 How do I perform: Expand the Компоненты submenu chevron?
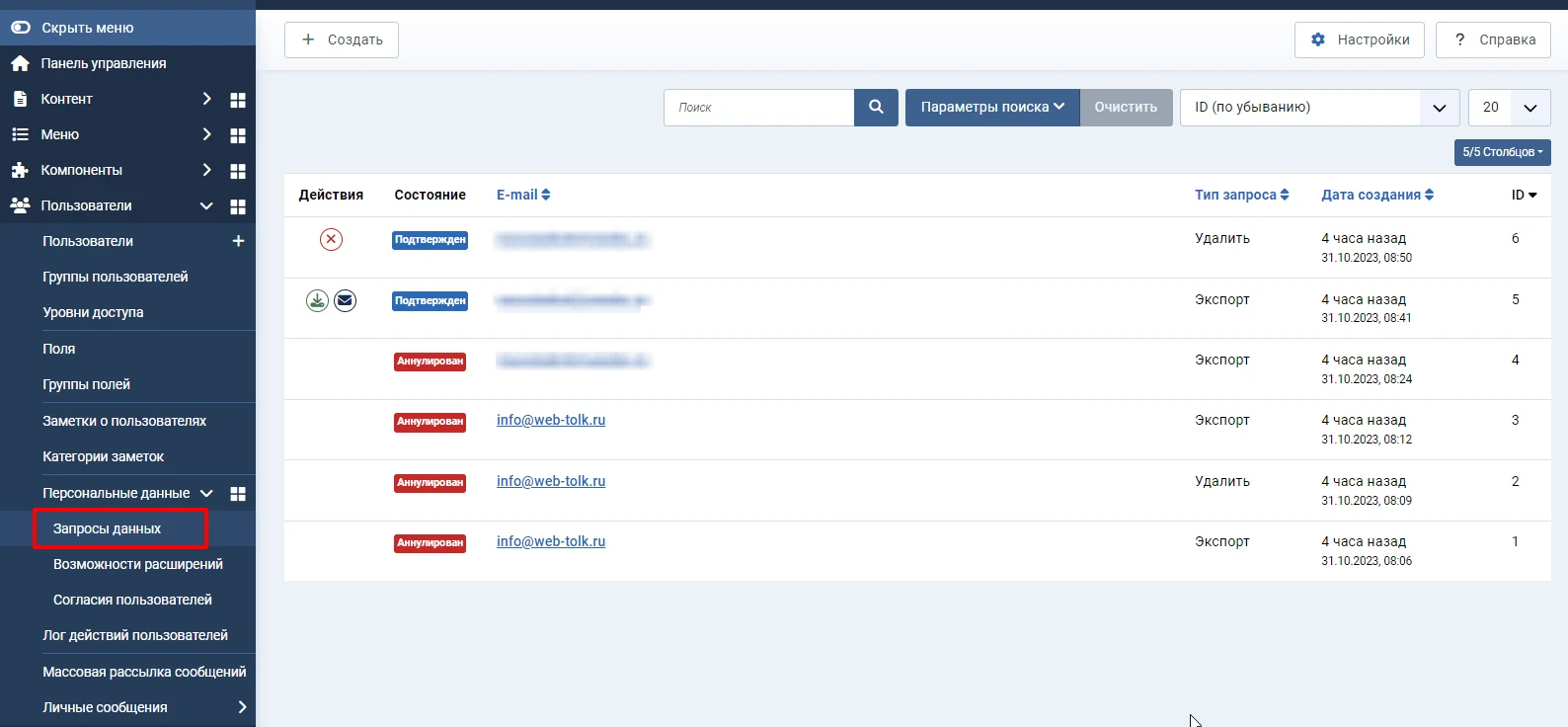(x=206, y=170)
